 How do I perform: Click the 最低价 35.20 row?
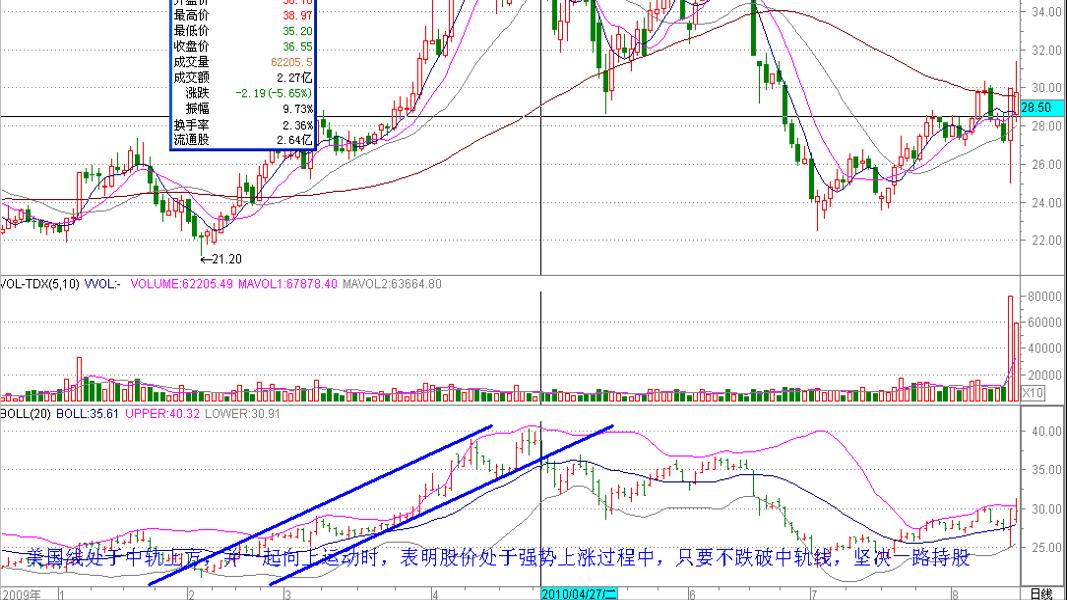coord(243,31)
